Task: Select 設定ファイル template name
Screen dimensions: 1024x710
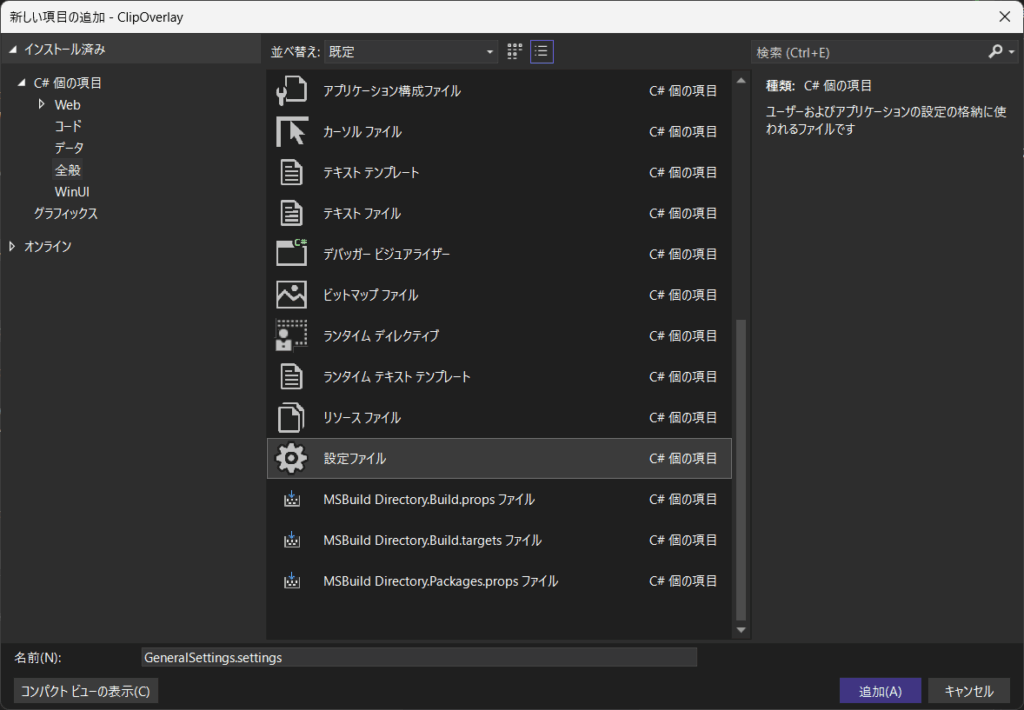Action: [355, 459]
